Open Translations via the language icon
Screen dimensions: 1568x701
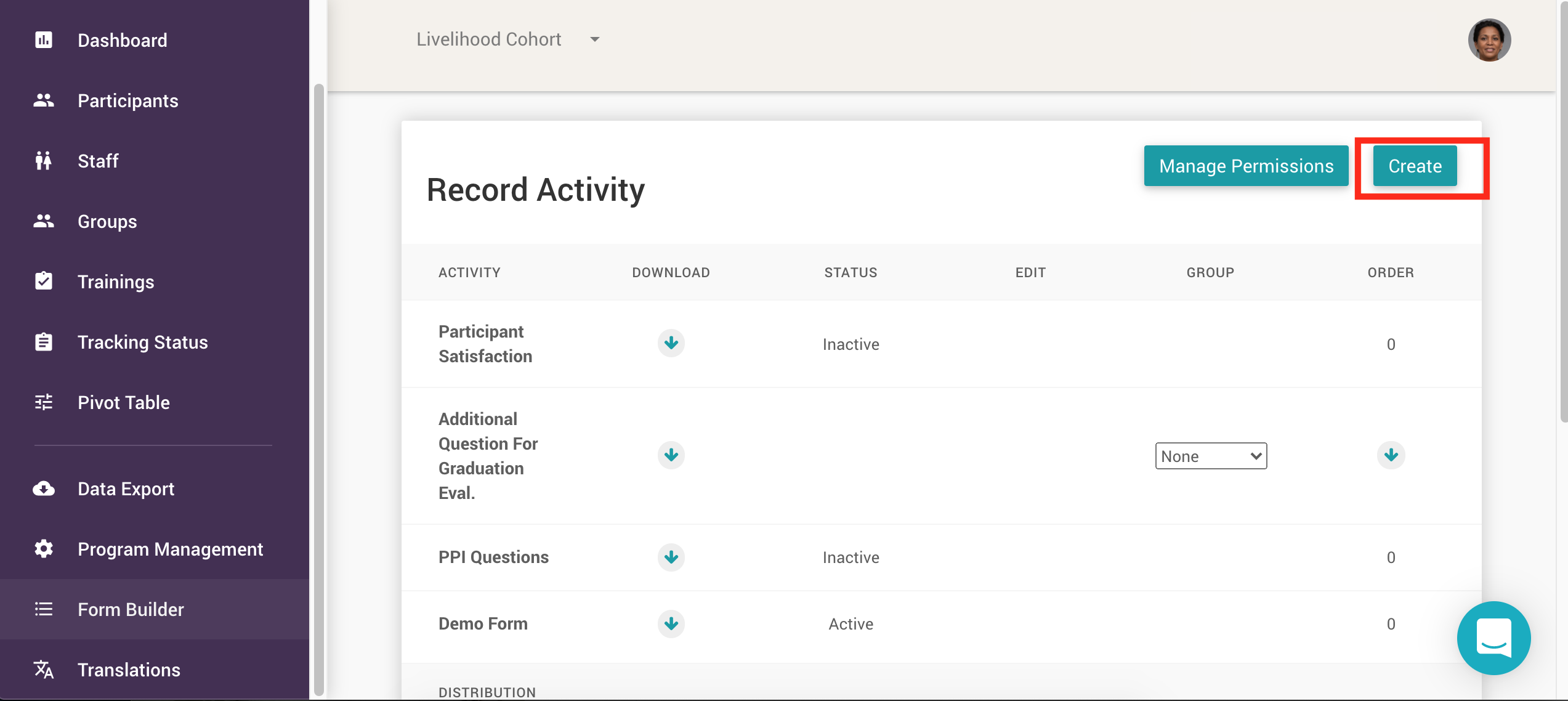[44, 669]
